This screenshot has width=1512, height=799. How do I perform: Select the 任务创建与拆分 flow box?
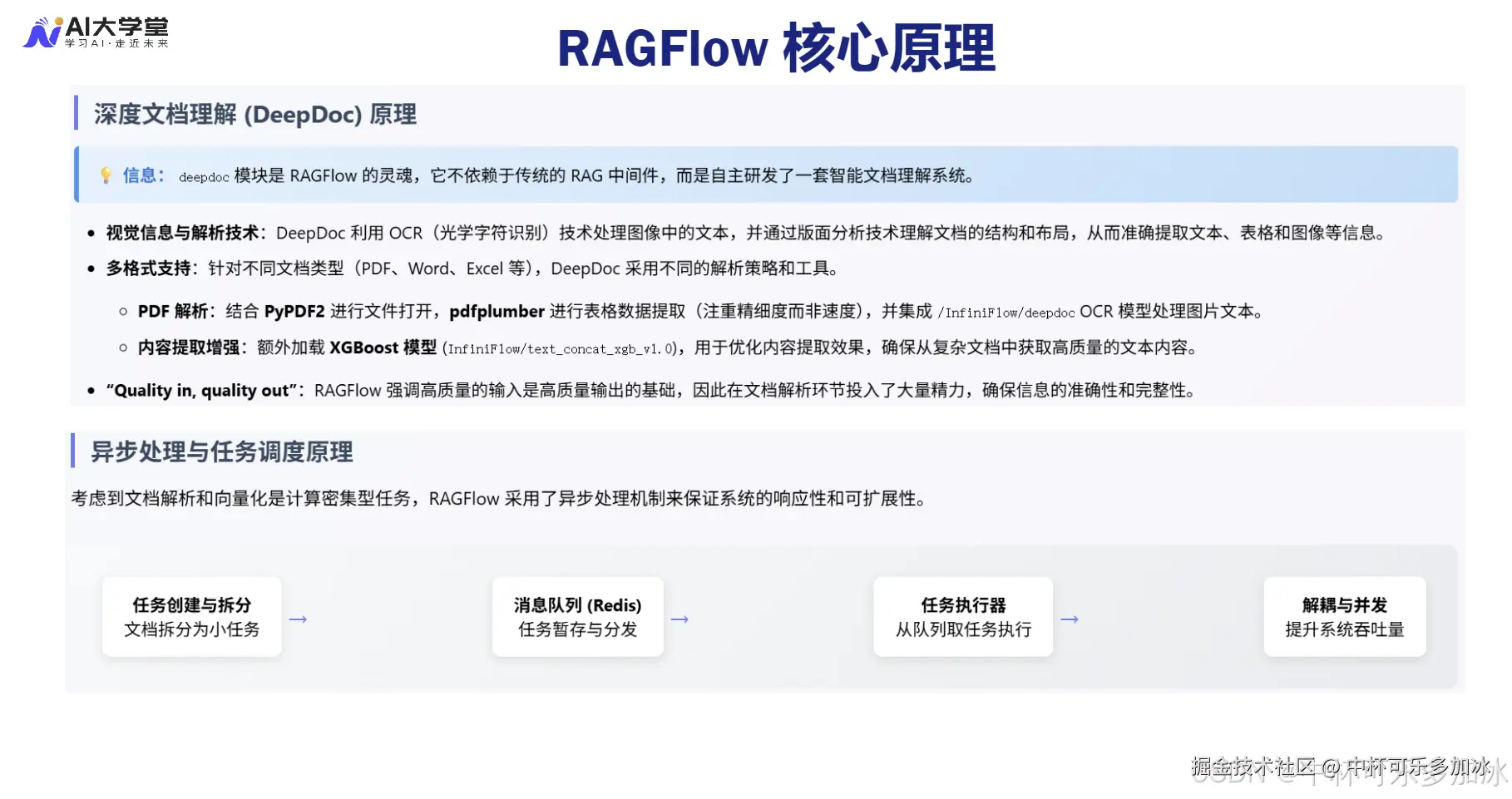(x=191, y=617)
